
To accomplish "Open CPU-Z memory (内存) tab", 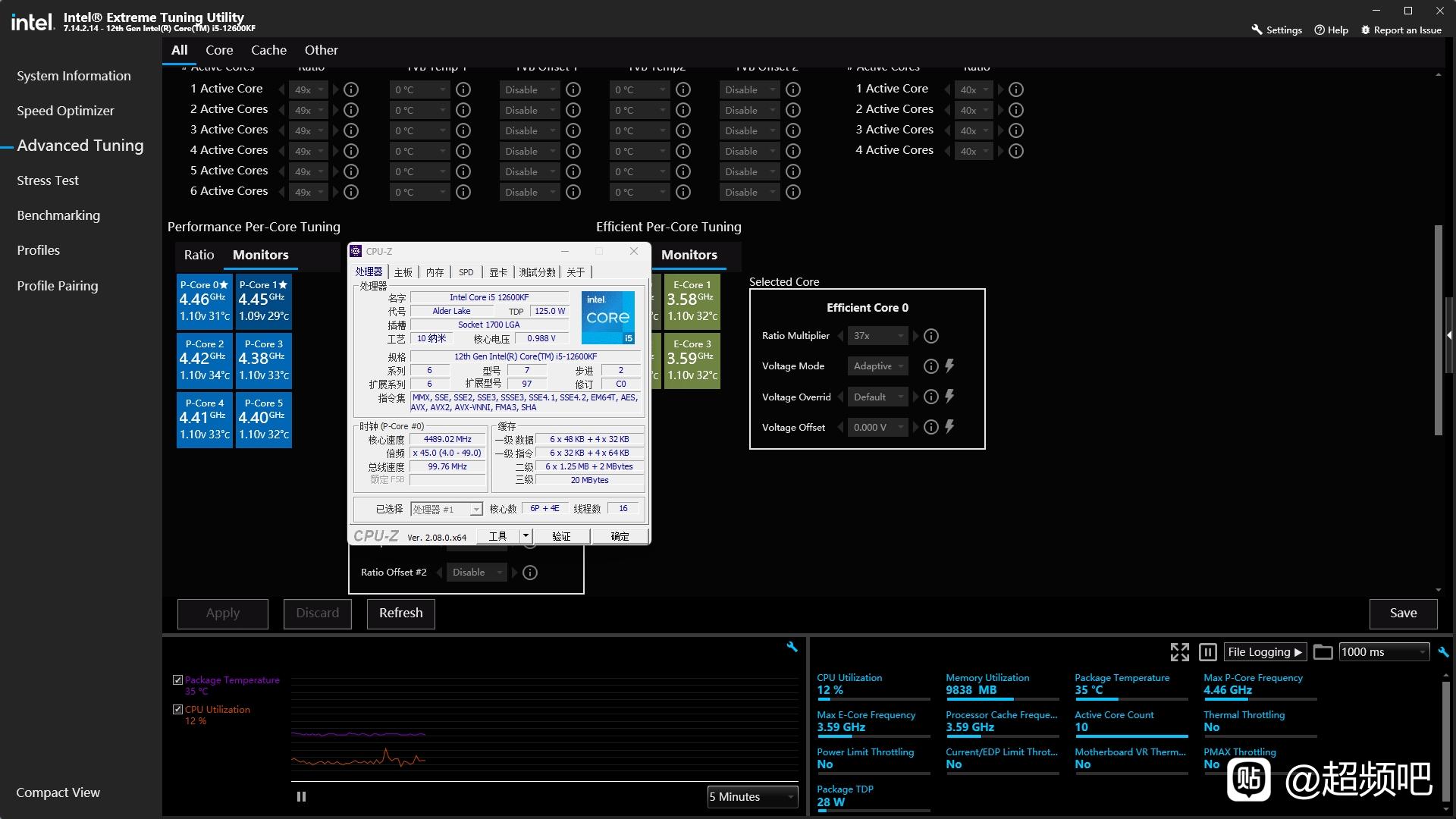I will coord(435,272).
